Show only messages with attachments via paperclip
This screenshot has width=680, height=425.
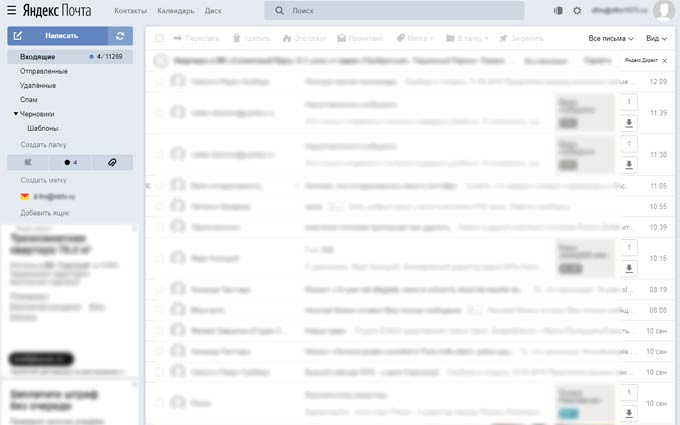pos(112,161)
